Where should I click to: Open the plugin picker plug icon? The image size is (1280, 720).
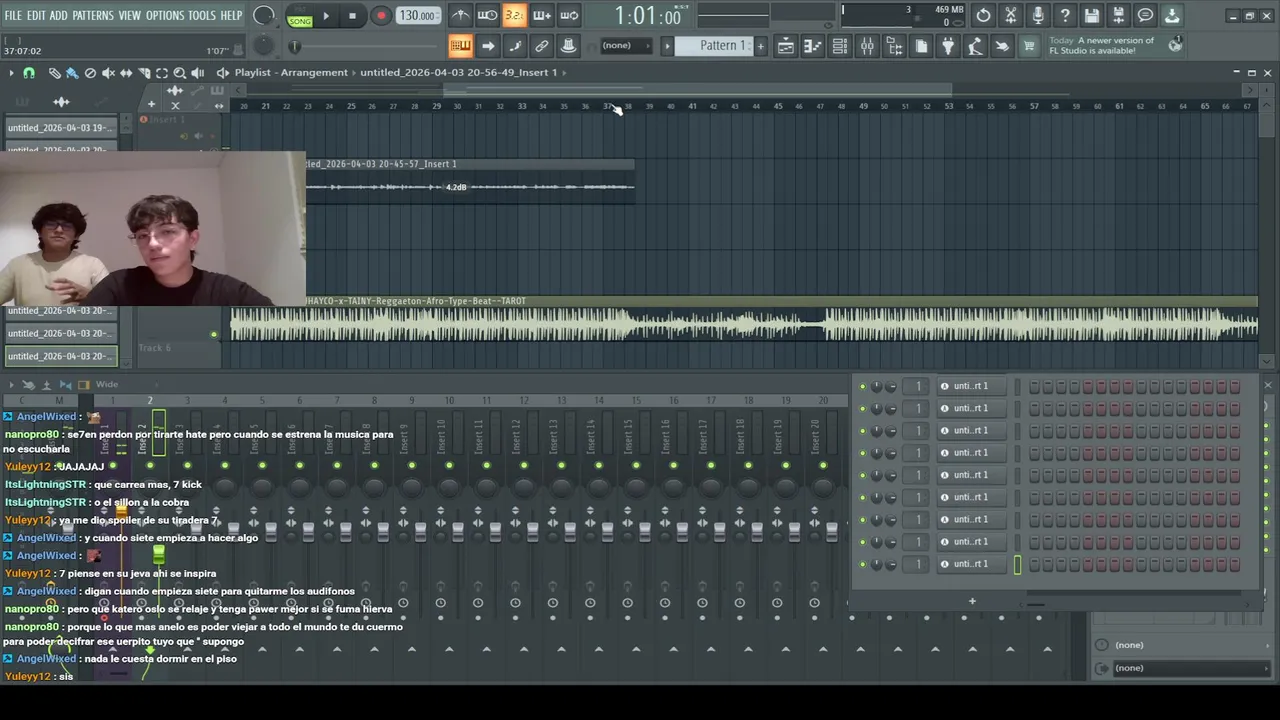pyautogui.click(x=948, y=46)
